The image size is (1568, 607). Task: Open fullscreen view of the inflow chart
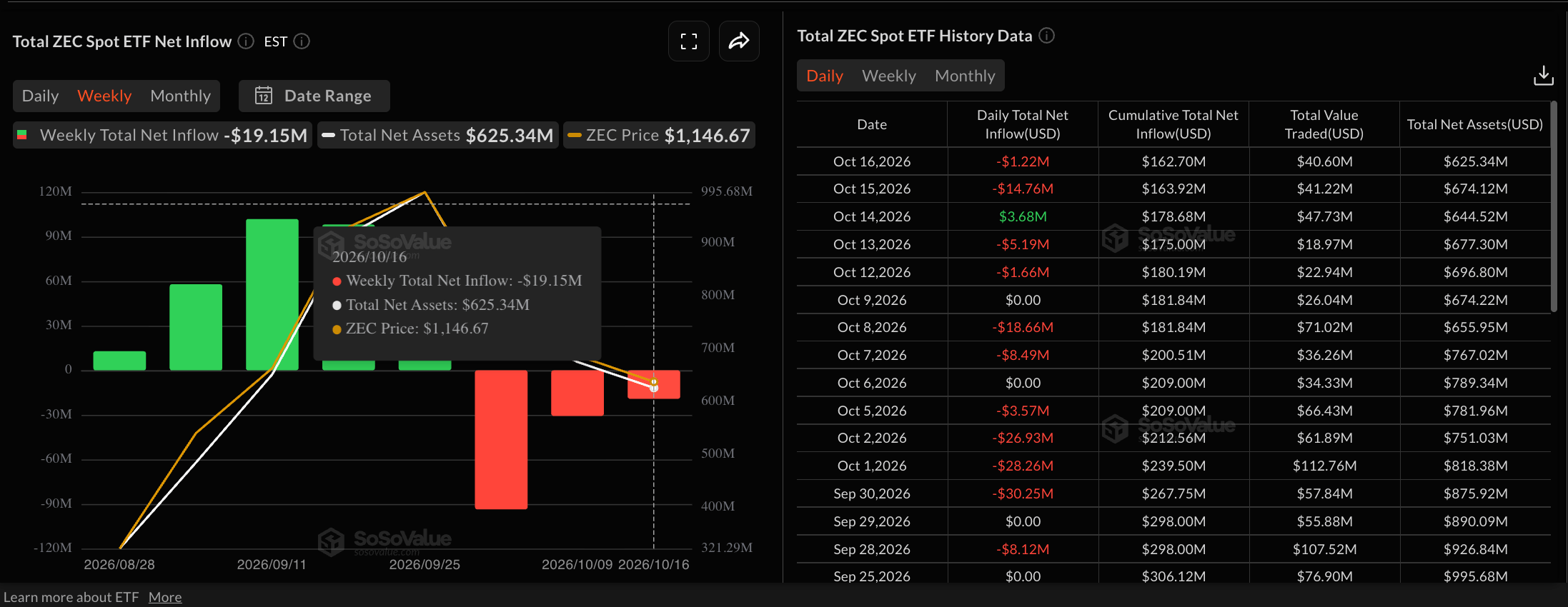pos(689,41)
